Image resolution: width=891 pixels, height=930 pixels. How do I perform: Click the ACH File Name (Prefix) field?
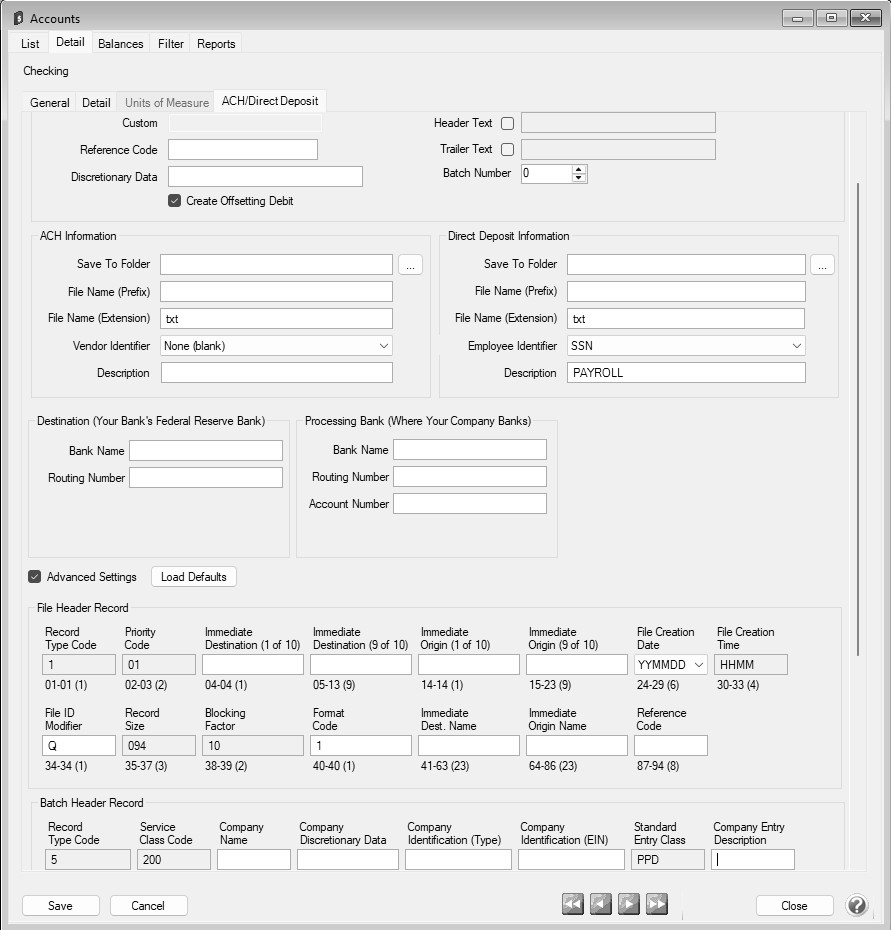[276, 292]
